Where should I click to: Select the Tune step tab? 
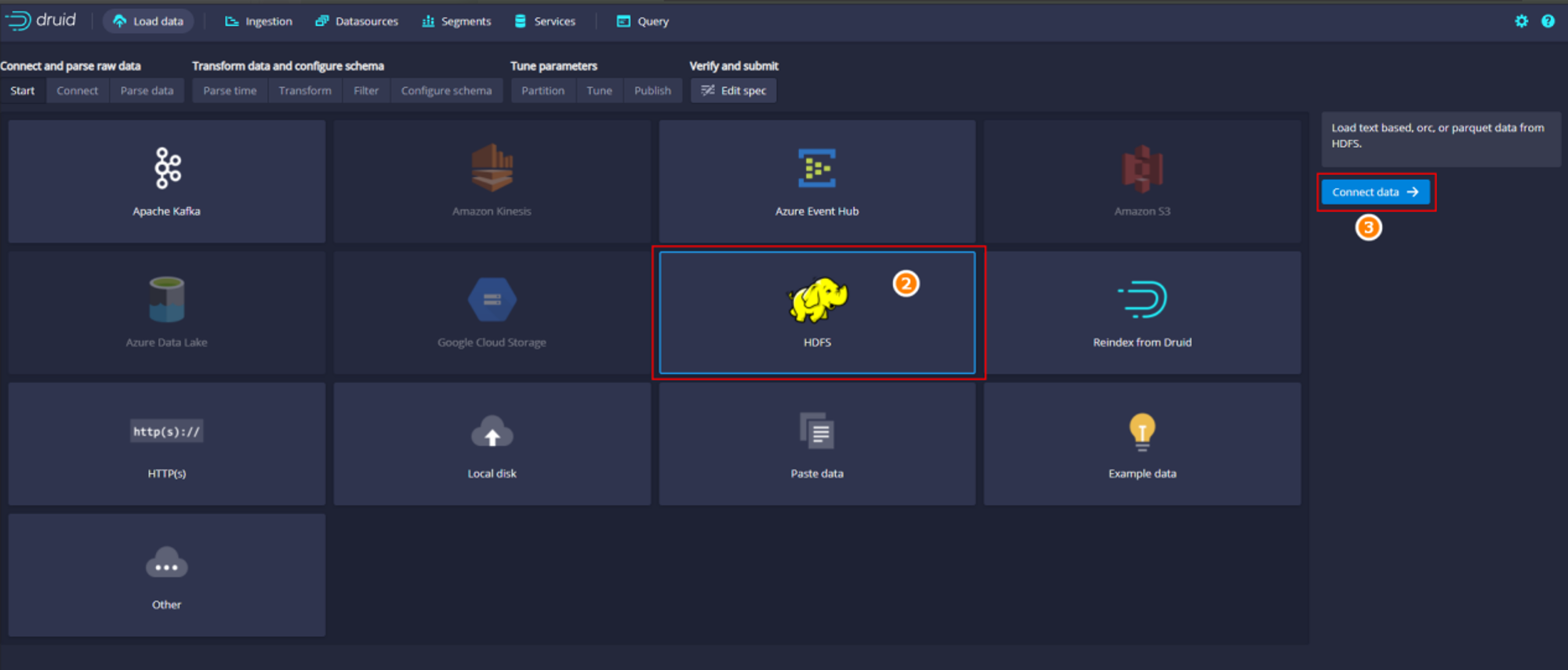coord(600,90)
